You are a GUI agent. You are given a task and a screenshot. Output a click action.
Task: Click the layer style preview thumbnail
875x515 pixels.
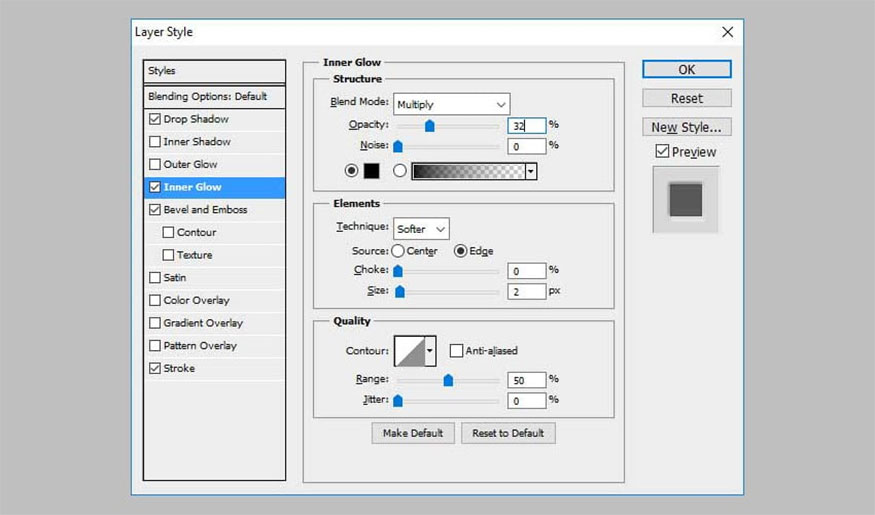(x=685, y=197)
